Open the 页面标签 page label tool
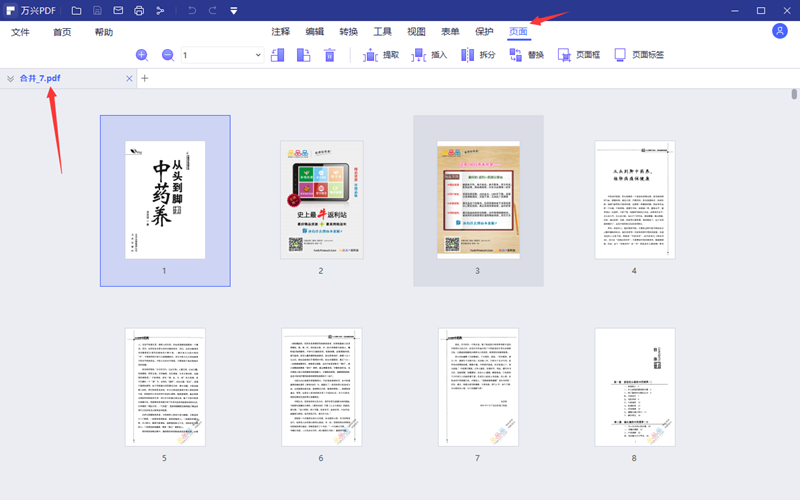The height and width of the screenshot is (500, 800). [638, 55]
